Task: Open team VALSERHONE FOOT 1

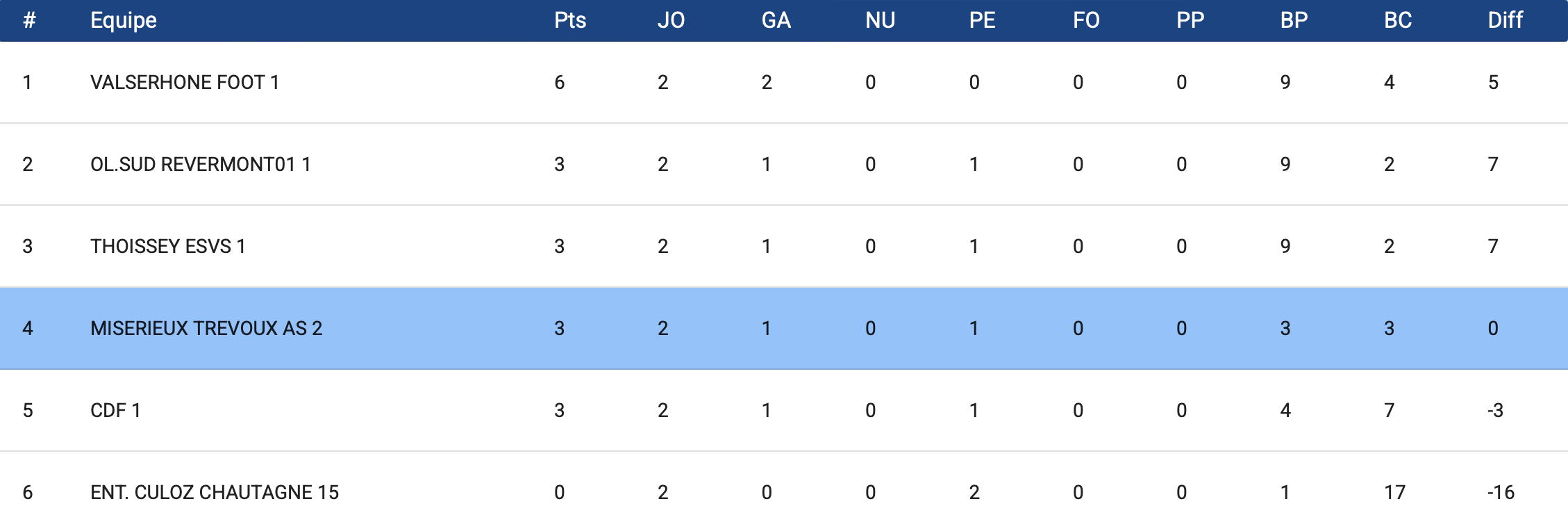Action: (185, 83)
